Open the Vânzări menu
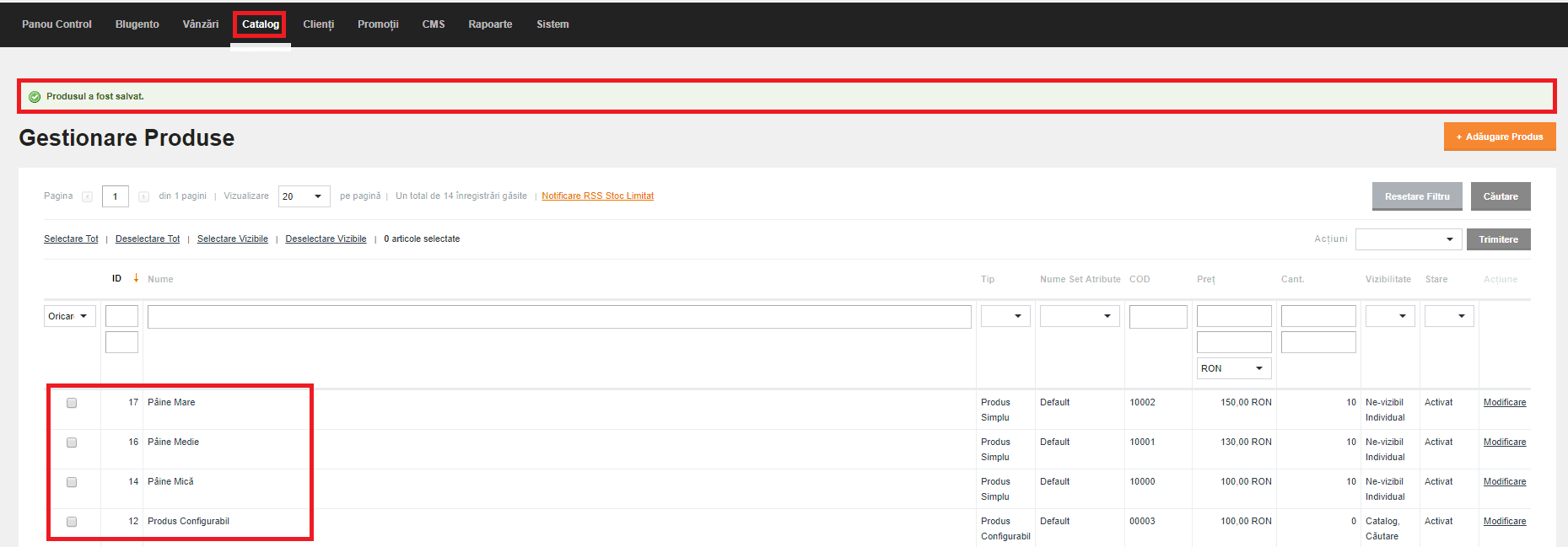1568x547 pixels. [x=201, y=24]
